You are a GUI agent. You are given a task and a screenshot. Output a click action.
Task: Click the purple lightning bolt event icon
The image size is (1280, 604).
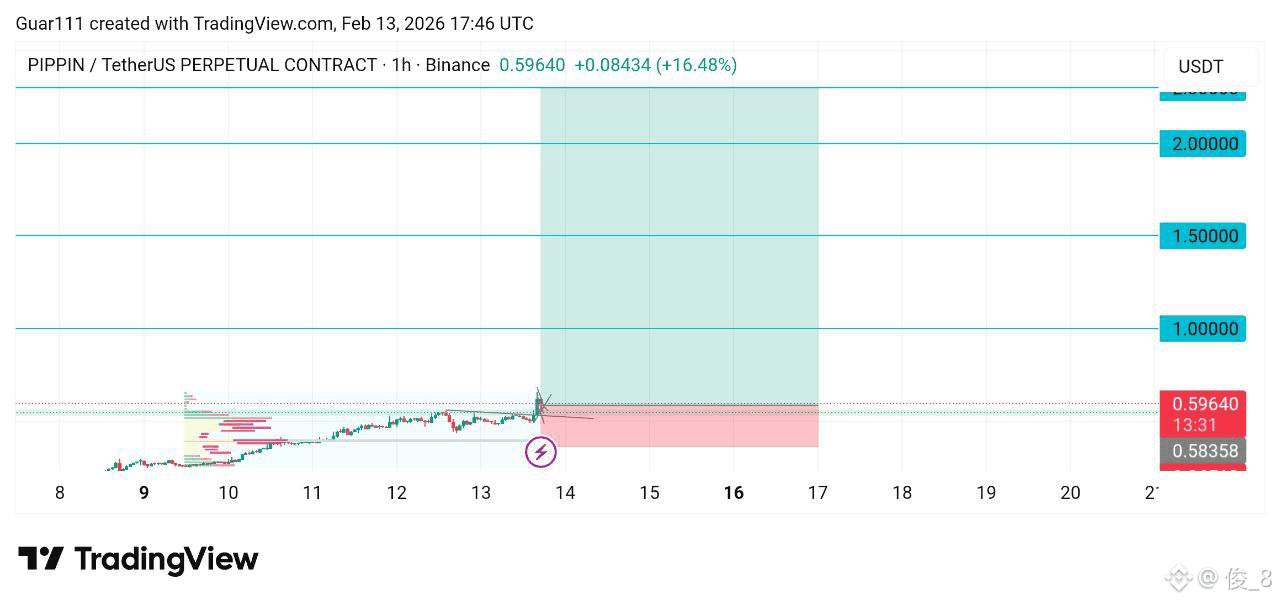click(x=541, y=452)
